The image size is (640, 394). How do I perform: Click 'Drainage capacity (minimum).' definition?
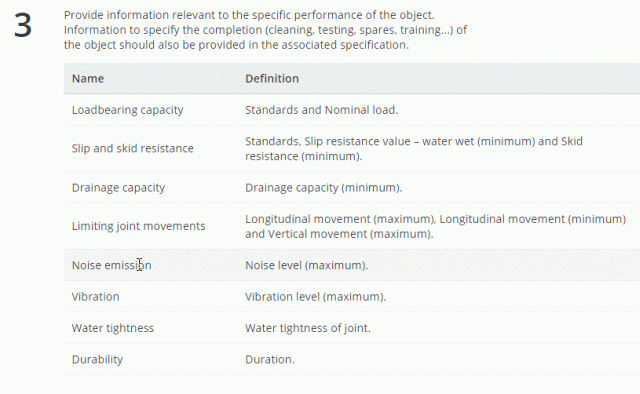click(x=323, y=187)
